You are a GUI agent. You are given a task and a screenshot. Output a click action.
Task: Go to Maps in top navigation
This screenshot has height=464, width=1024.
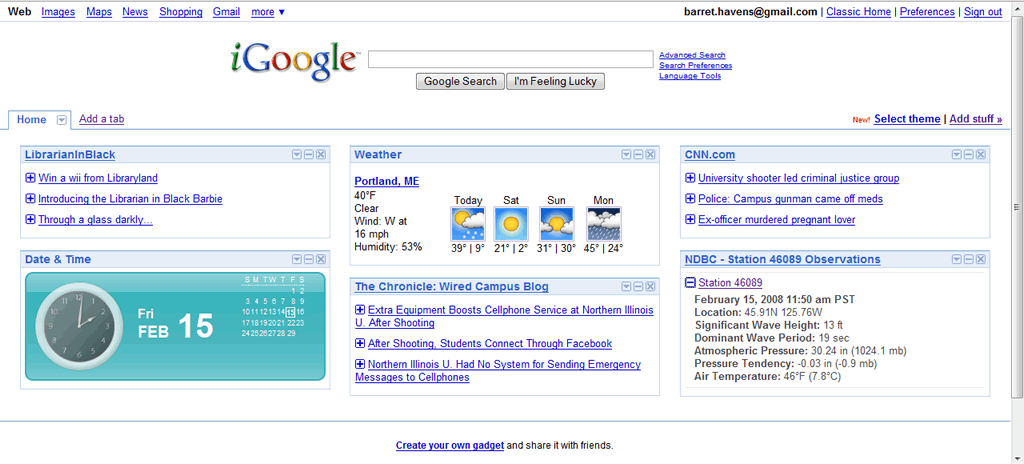pos(99,12)
